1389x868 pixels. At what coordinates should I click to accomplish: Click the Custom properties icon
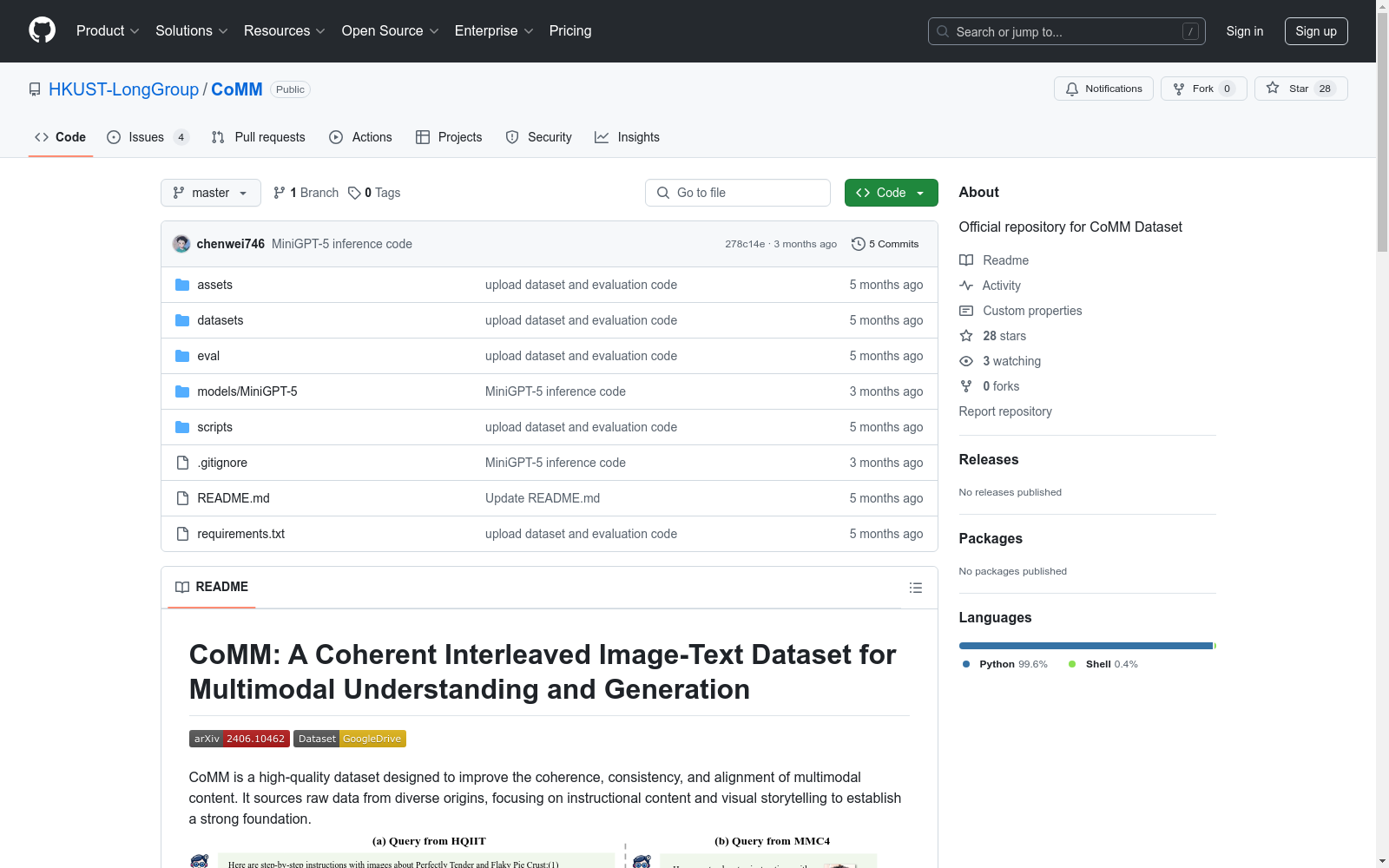pos(966,311)
